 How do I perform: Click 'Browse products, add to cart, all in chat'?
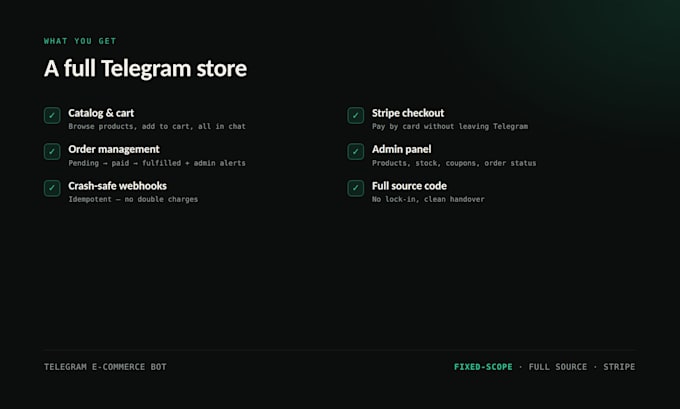point(157,127)
